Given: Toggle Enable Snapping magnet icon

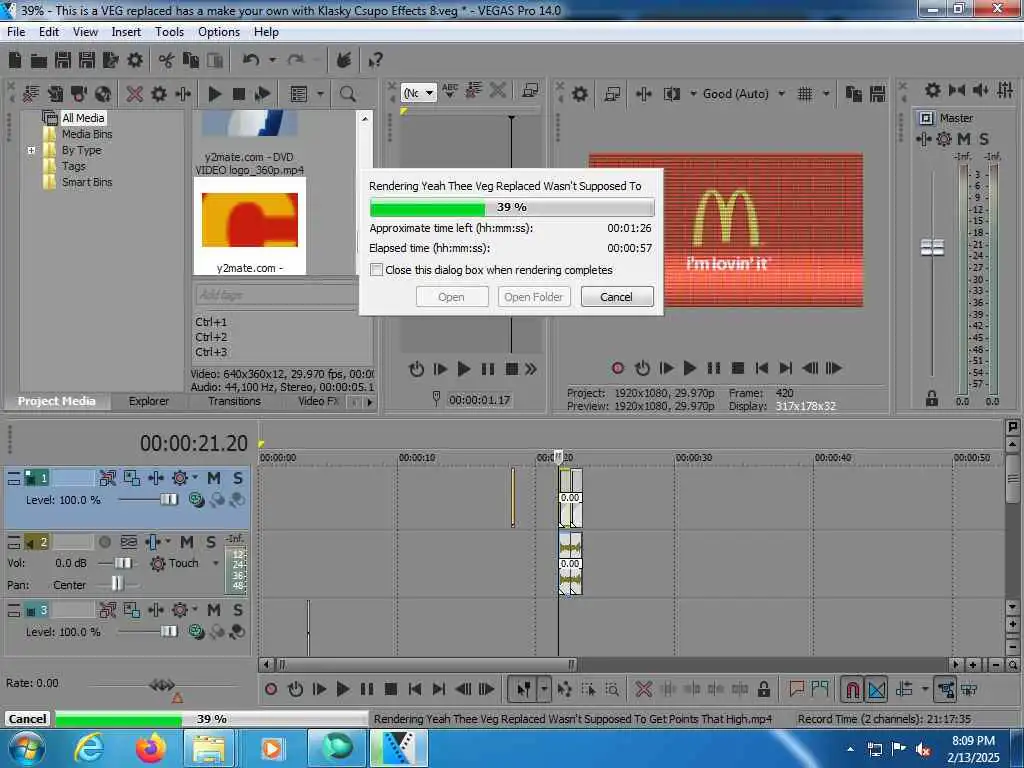Looking at the screenshot, I should [852, 689].
